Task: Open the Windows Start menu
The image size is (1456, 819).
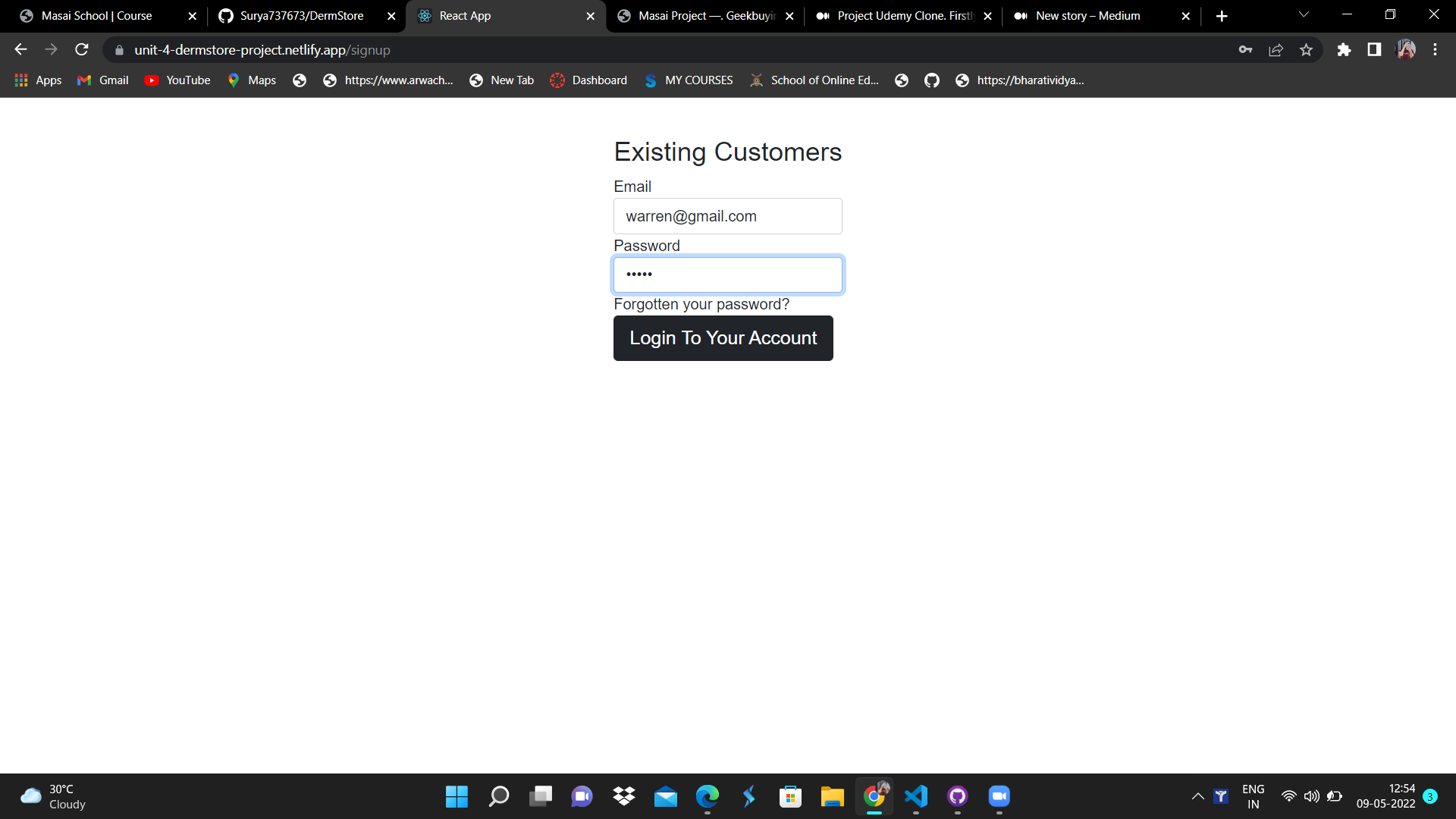Action: [x=457, y=796]
